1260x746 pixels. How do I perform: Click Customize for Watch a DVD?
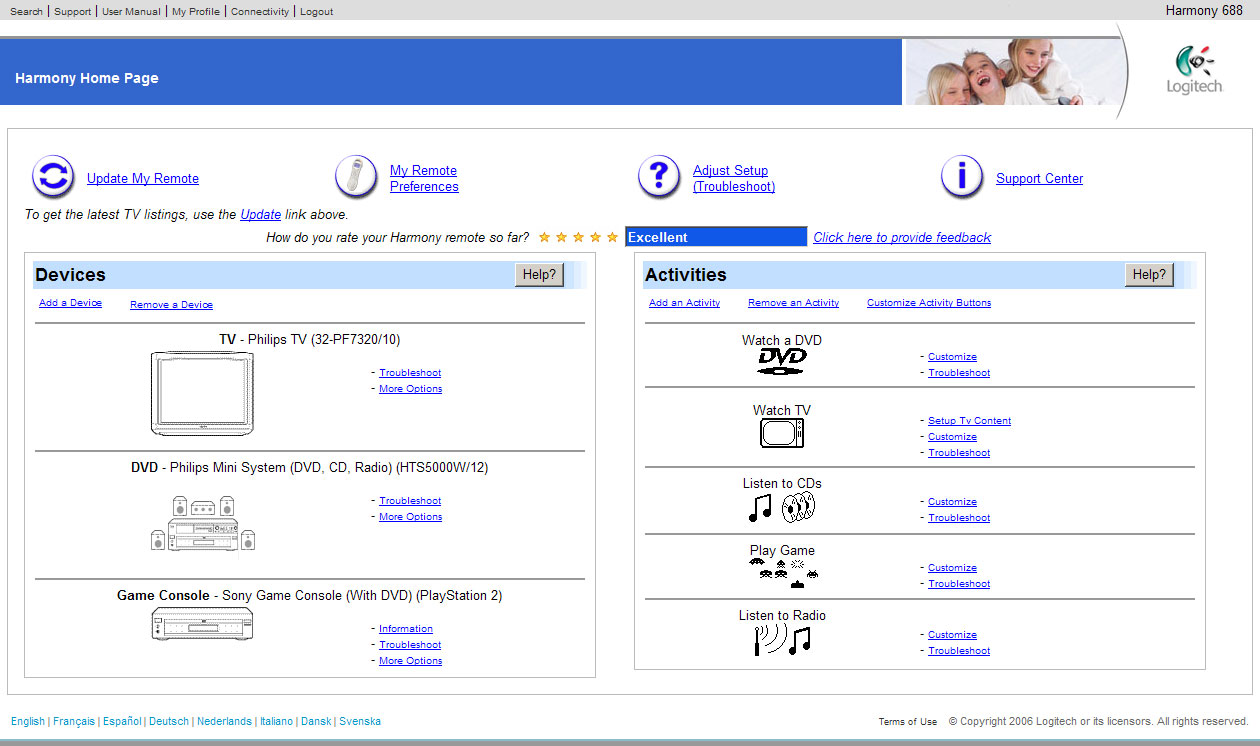click(952, 357)
